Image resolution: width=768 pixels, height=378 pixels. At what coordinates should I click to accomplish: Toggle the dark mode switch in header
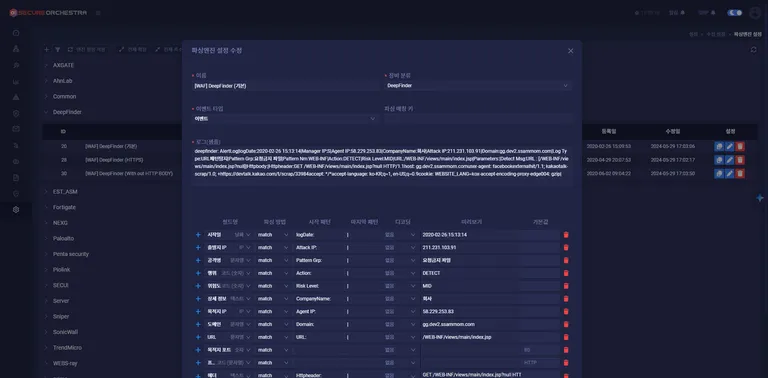click(735, 13)
